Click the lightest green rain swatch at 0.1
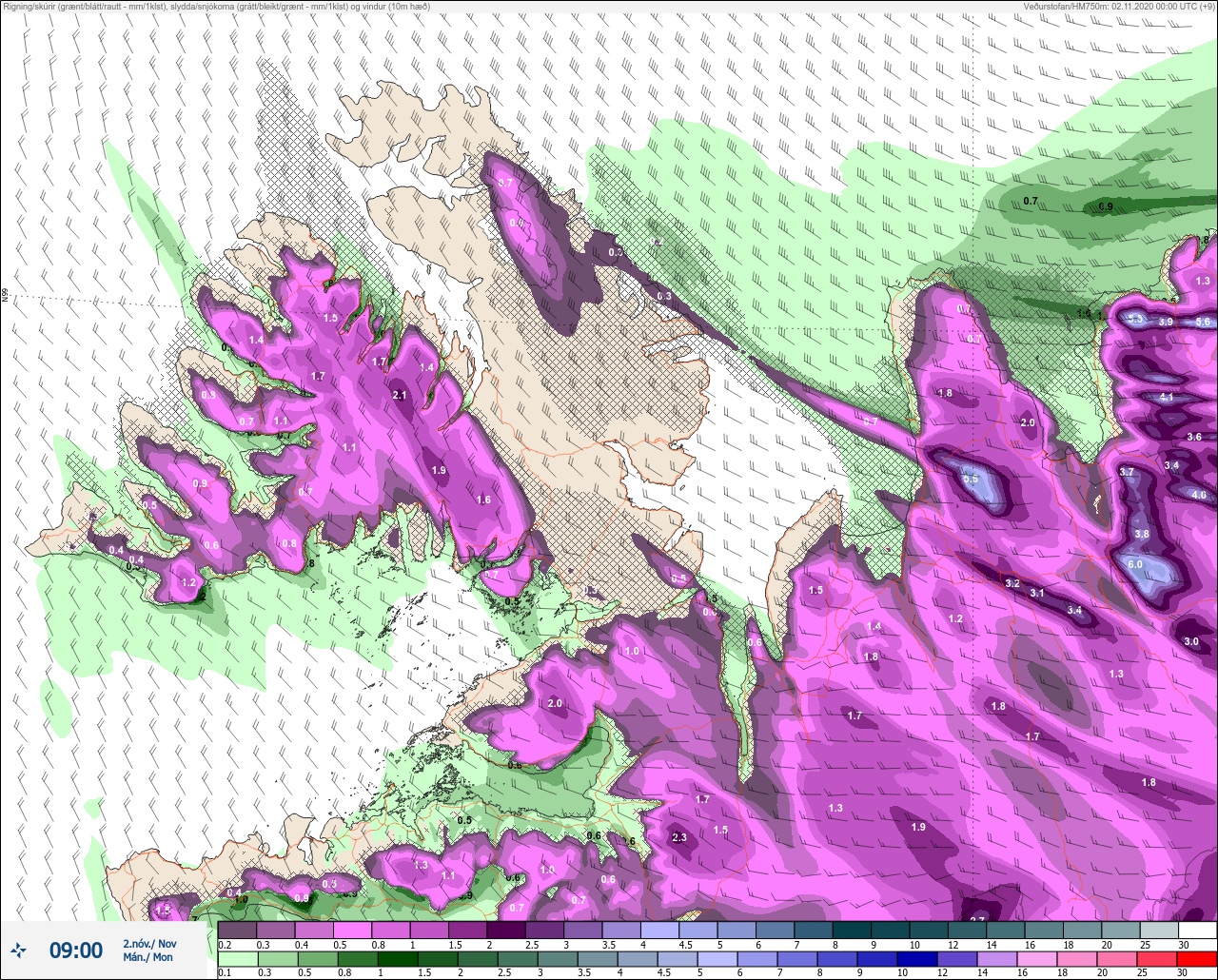Screen dimensions: 1218x980 [237, 959]
